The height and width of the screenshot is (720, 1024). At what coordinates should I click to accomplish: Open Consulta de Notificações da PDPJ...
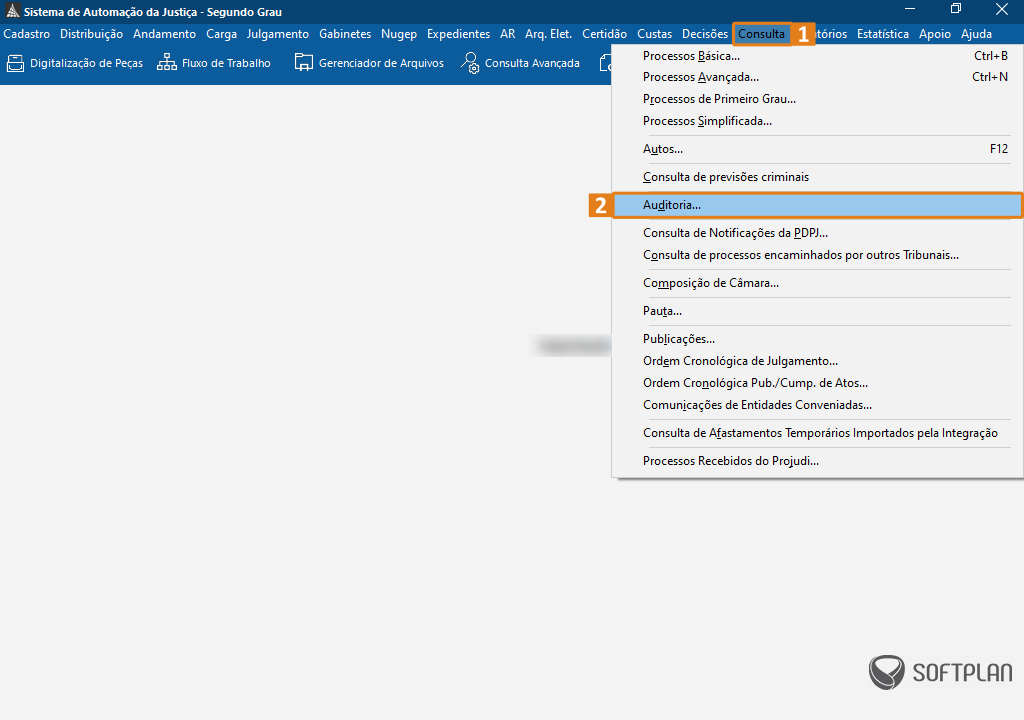click(x=817, y=233)
